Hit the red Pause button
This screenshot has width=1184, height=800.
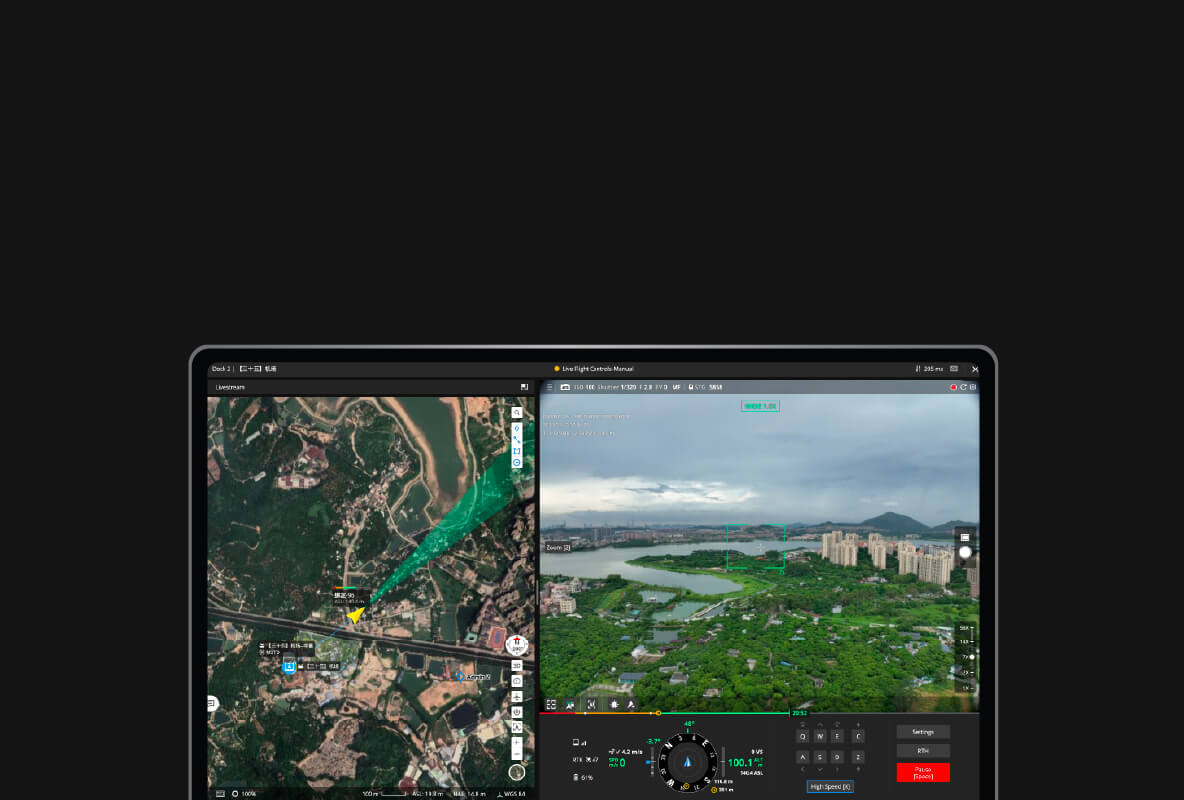[x=922, y=772]
